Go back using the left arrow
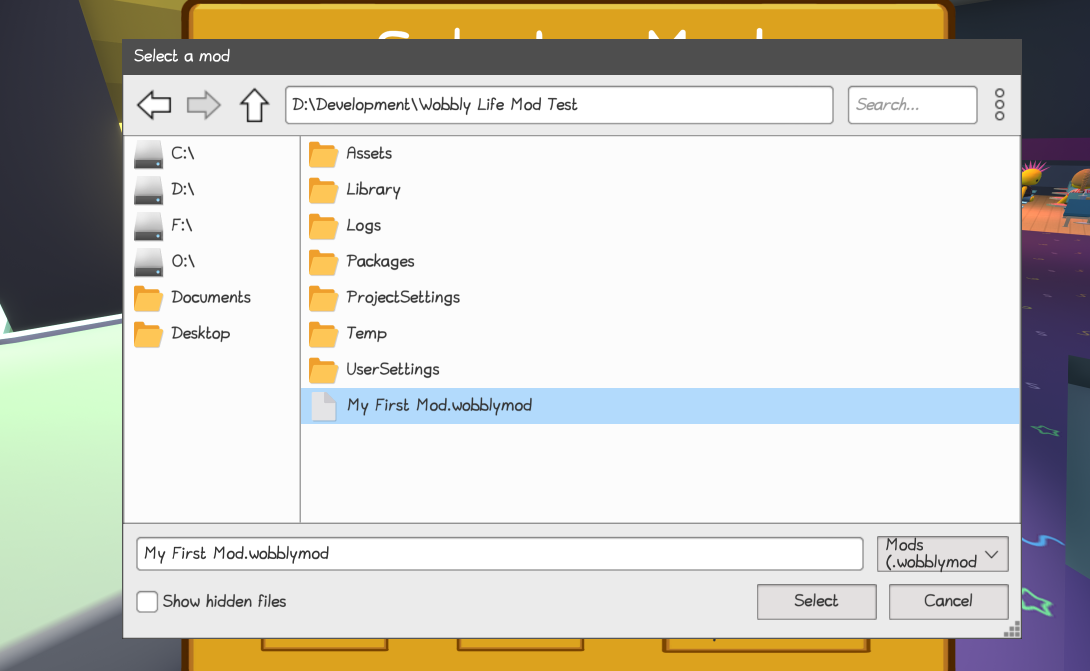This screenshot has height=671, width=1090. coord(154,105)
